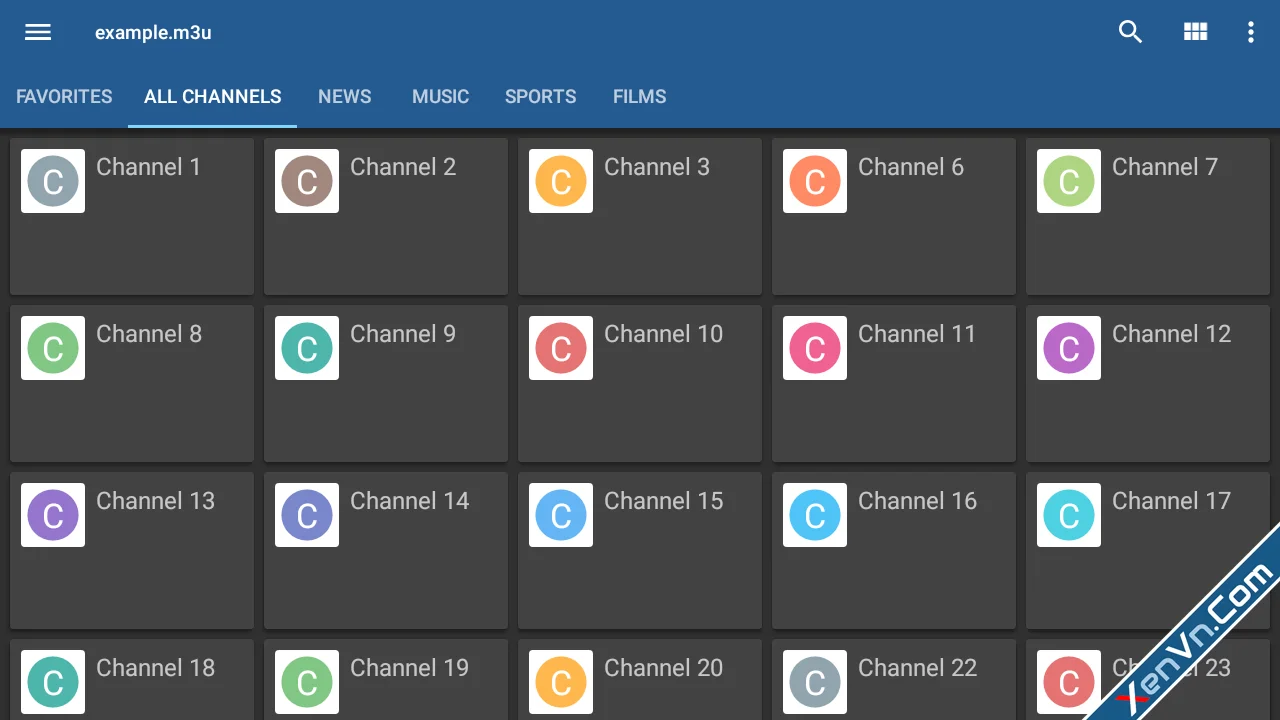Open the Channel 3 label
This screenshot has width=1280, height=720.
tap(657, 167)
